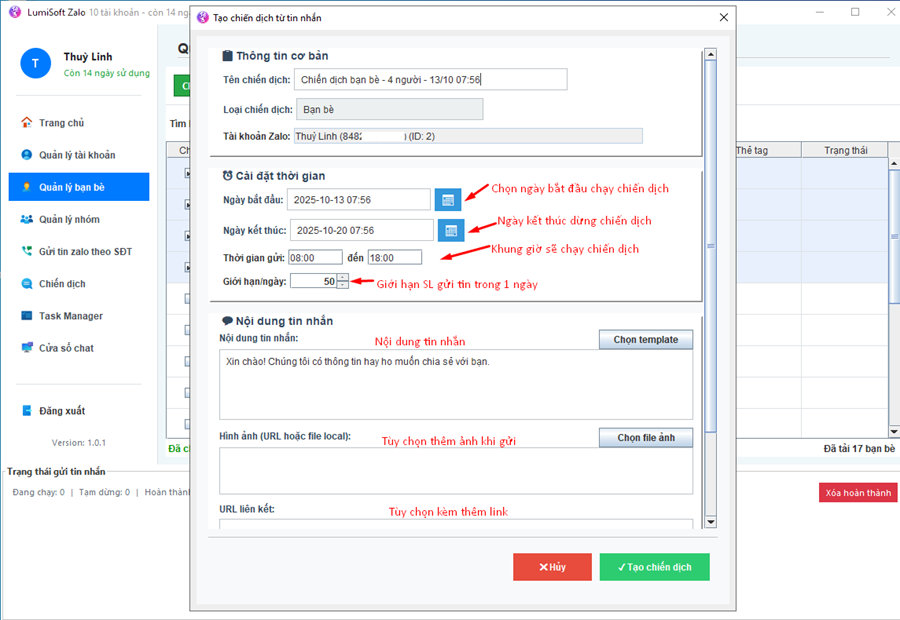
Task: Cancel the dialog with Hủy
Action: pos(552,567)
